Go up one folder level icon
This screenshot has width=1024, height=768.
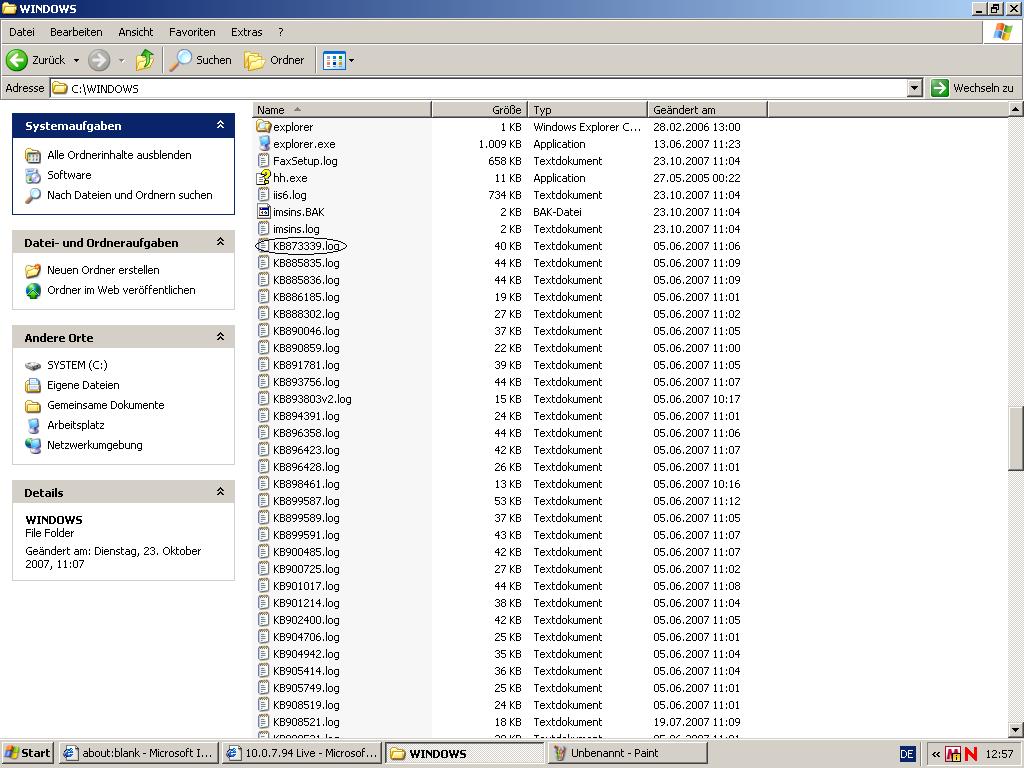point(145,60)
